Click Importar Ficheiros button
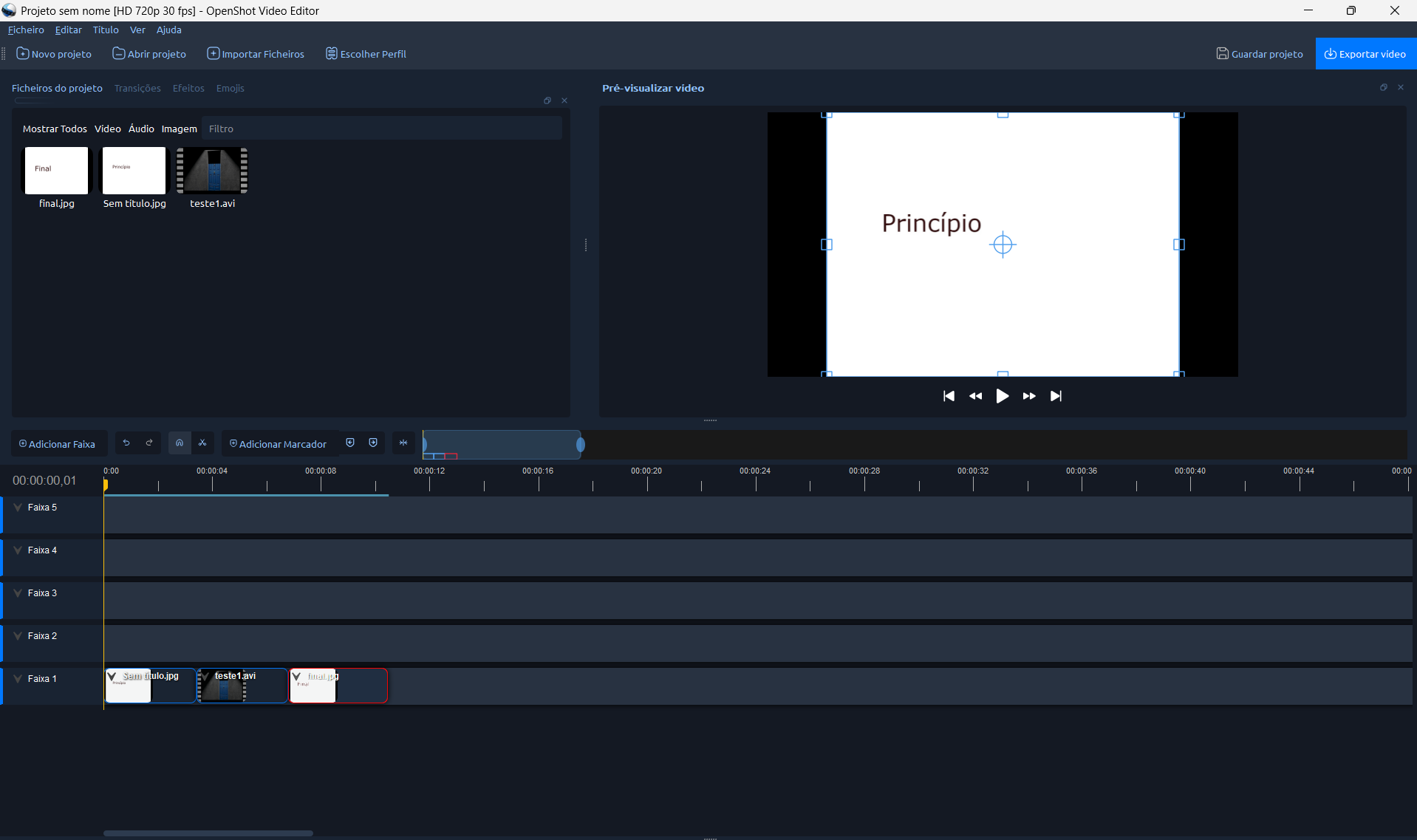This screenshot has width=1417, height=840. click(x=256, y=54)
